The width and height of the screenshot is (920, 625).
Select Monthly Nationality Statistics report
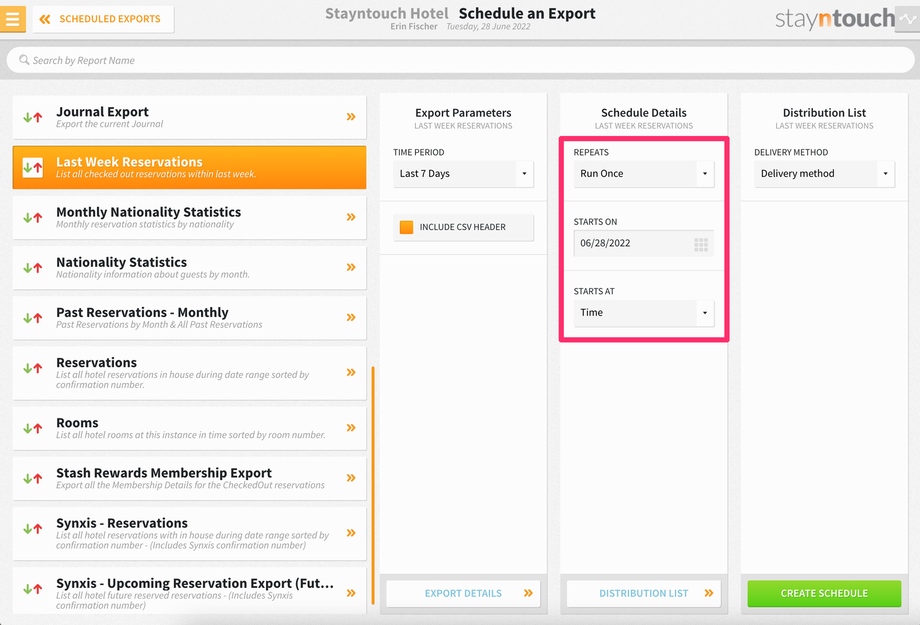tap(190, 217)
